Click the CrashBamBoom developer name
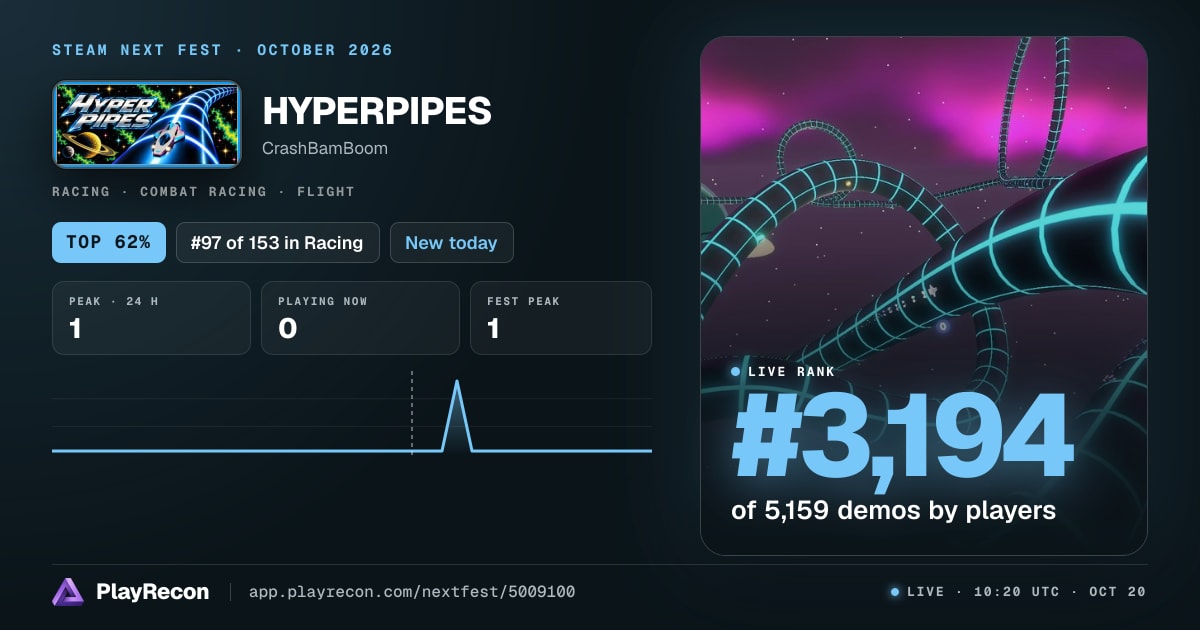The width and height of the screenshot is (1200, 630). click(x=325, y=149)
